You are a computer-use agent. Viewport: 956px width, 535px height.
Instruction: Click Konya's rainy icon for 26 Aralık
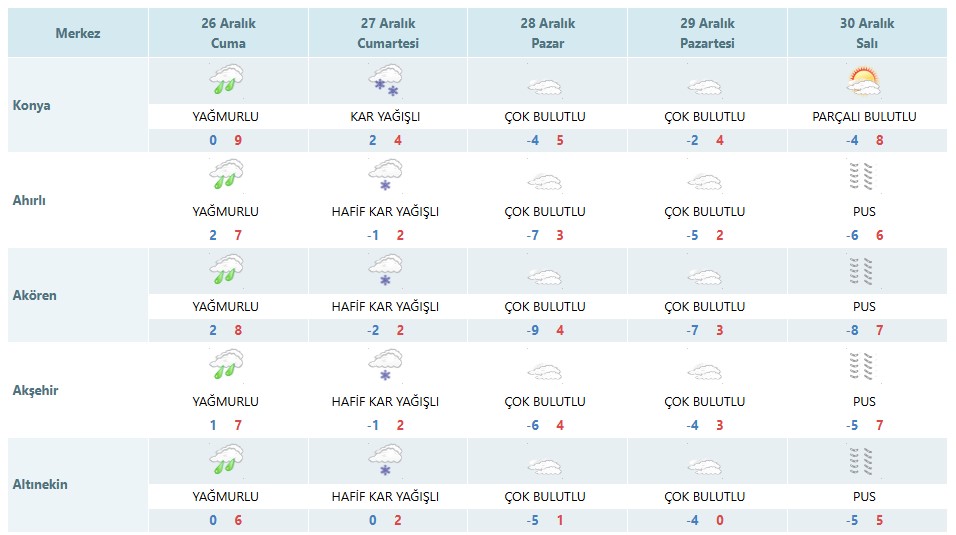[226, 80]
